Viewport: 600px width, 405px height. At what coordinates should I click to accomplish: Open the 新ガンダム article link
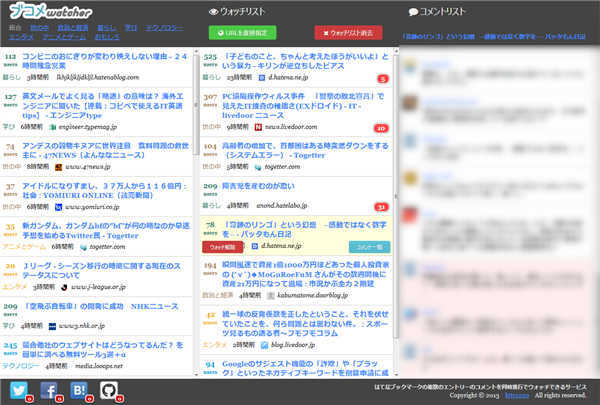point(106,231)
